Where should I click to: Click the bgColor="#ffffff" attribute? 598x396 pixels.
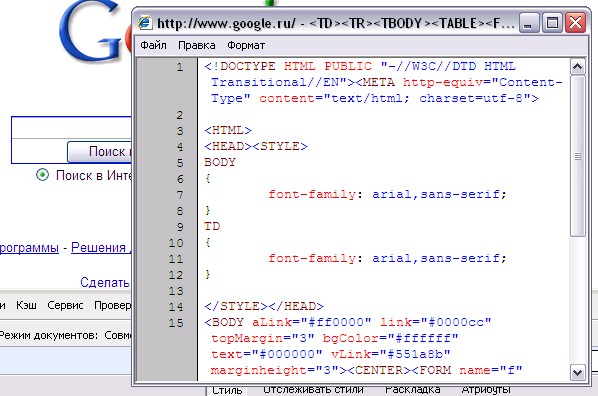tap(390, 338)
